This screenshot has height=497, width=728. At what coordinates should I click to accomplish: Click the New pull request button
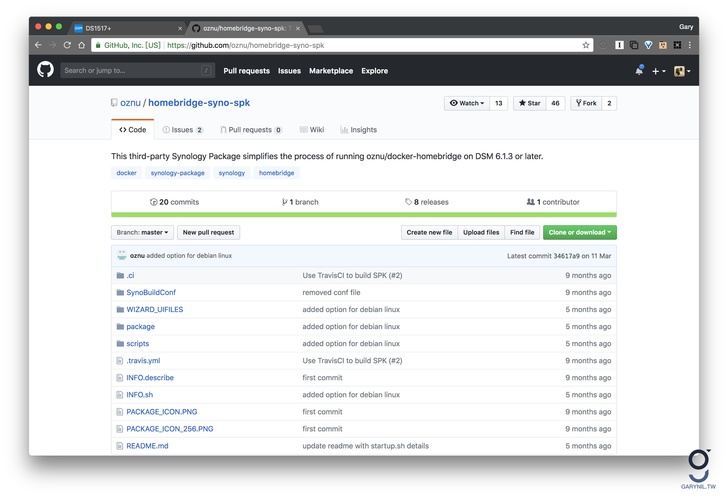click(x=208, y=232)
